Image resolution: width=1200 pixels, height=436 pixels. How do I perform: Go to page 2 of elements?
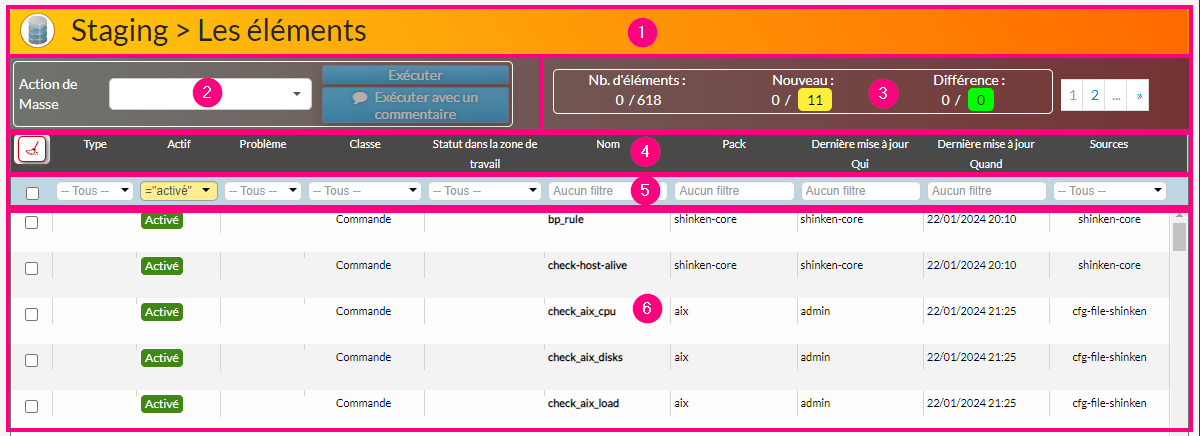1095,95
